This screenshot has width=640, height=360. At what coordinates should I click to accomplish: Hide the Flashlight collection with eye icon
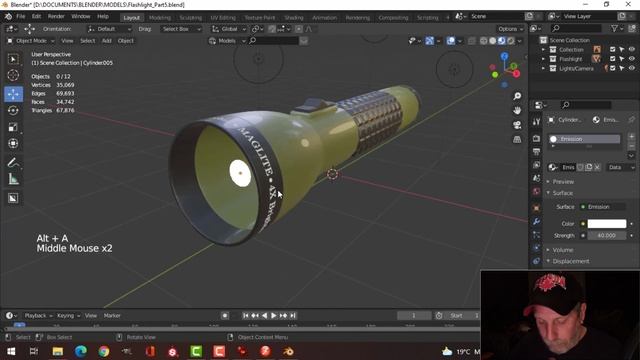pos(631,59)
